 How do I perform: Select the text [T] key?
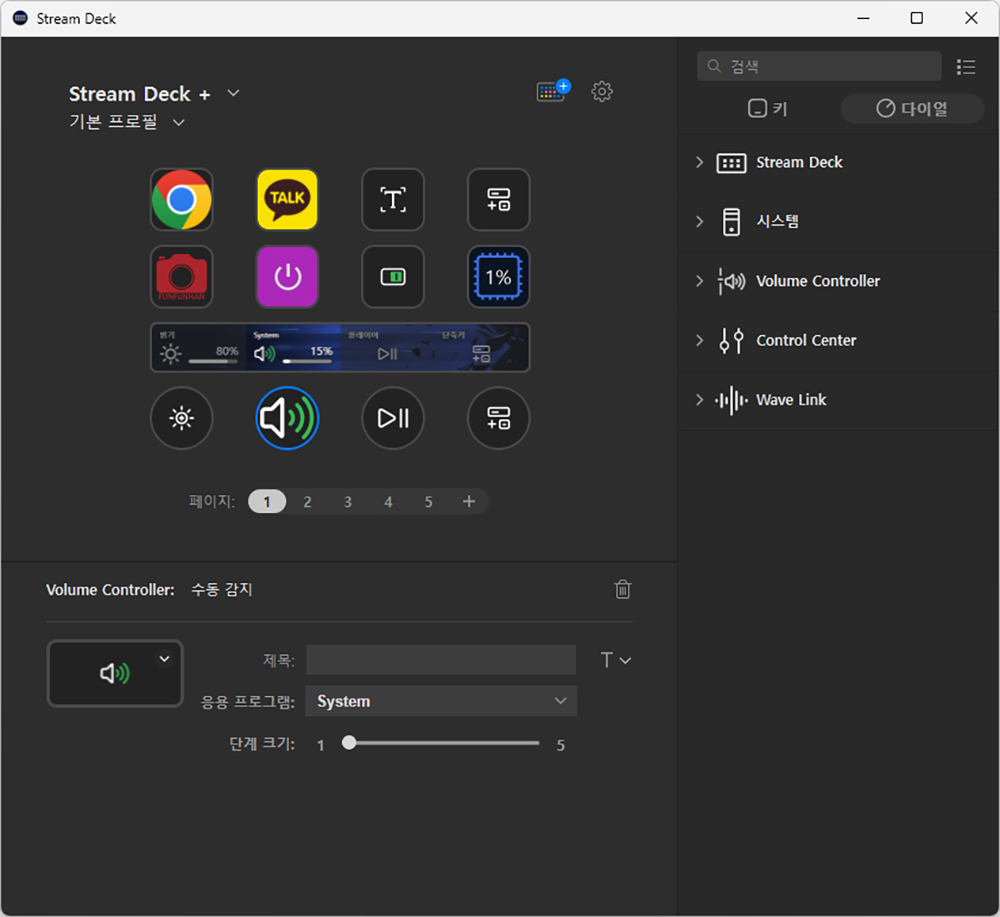coord(393,200)
